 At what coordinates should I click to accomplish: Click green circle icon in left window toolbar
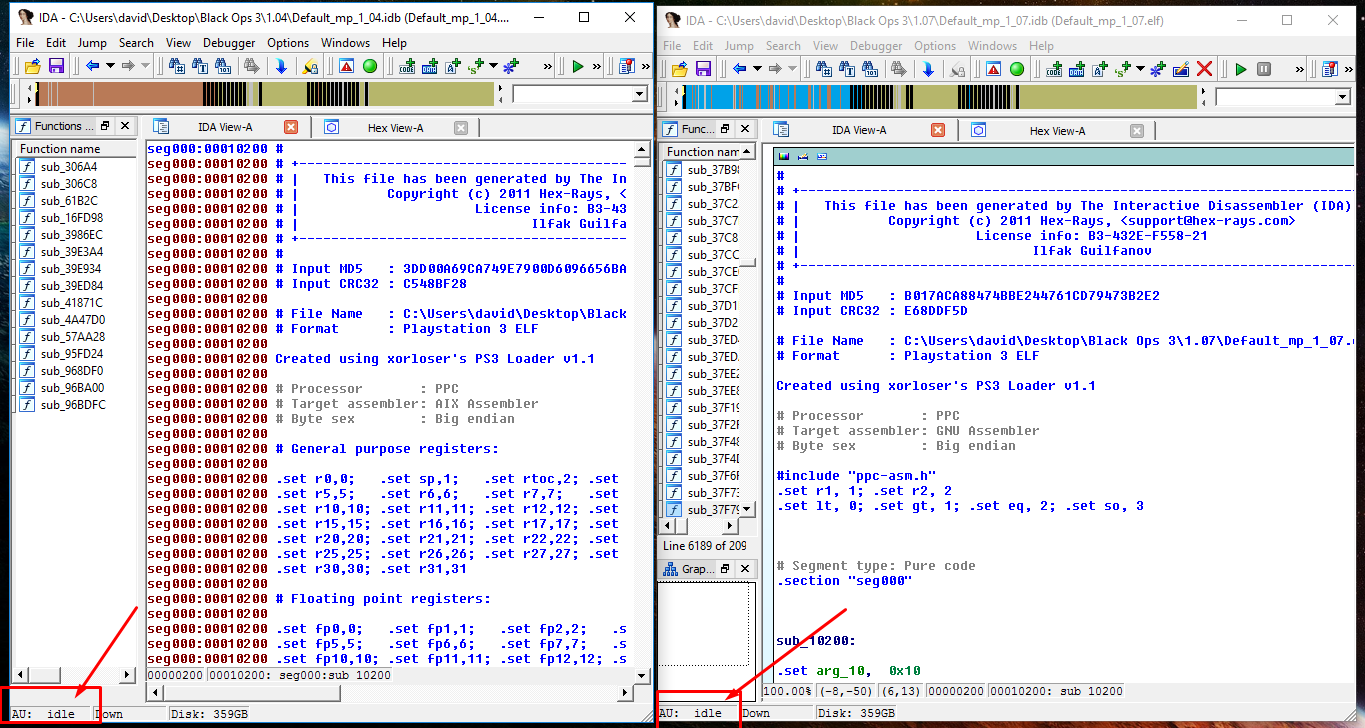[370, 66]
